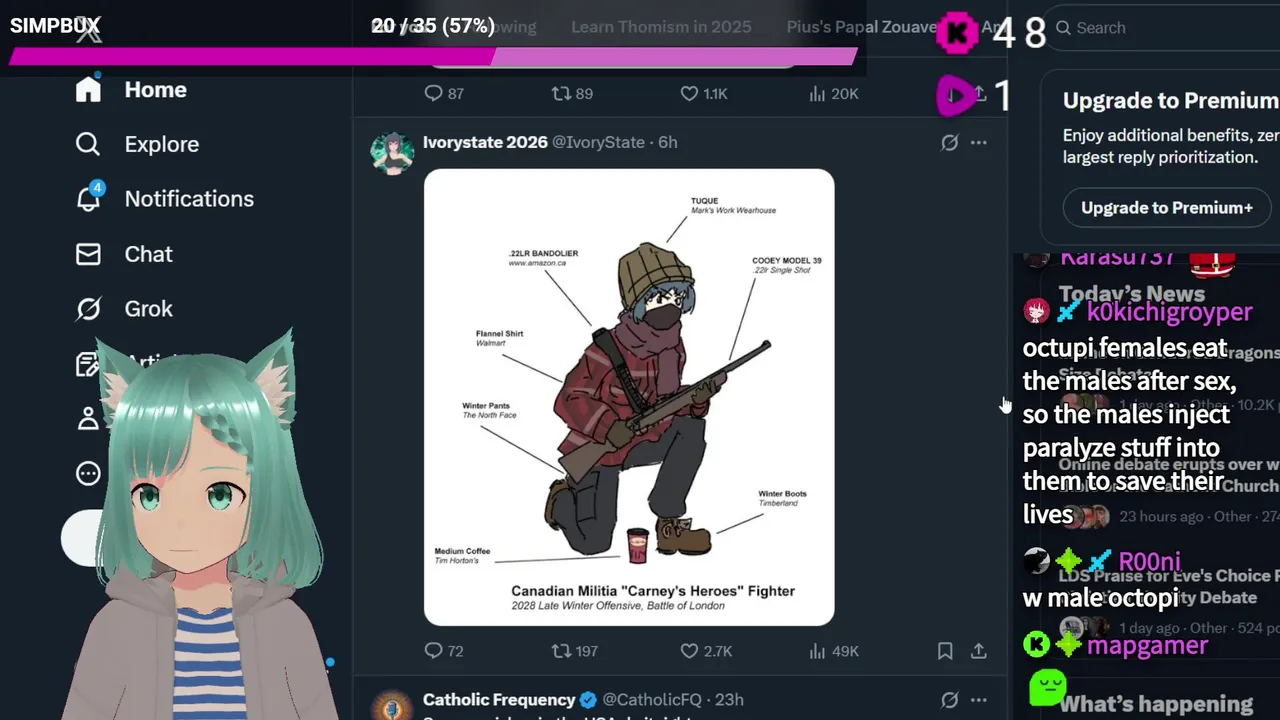Viewport: 1280px width, 720px height.
Task: Open the Grok icon in sidebar
Action: pos(88,309)
